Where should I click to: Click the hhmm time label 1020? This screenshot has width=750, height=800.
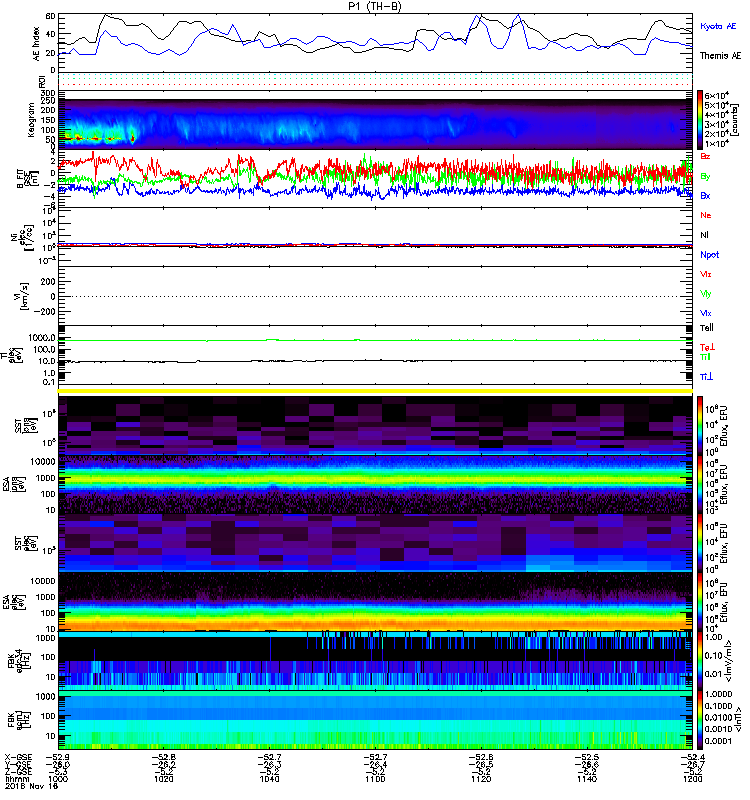click(164, 779)
